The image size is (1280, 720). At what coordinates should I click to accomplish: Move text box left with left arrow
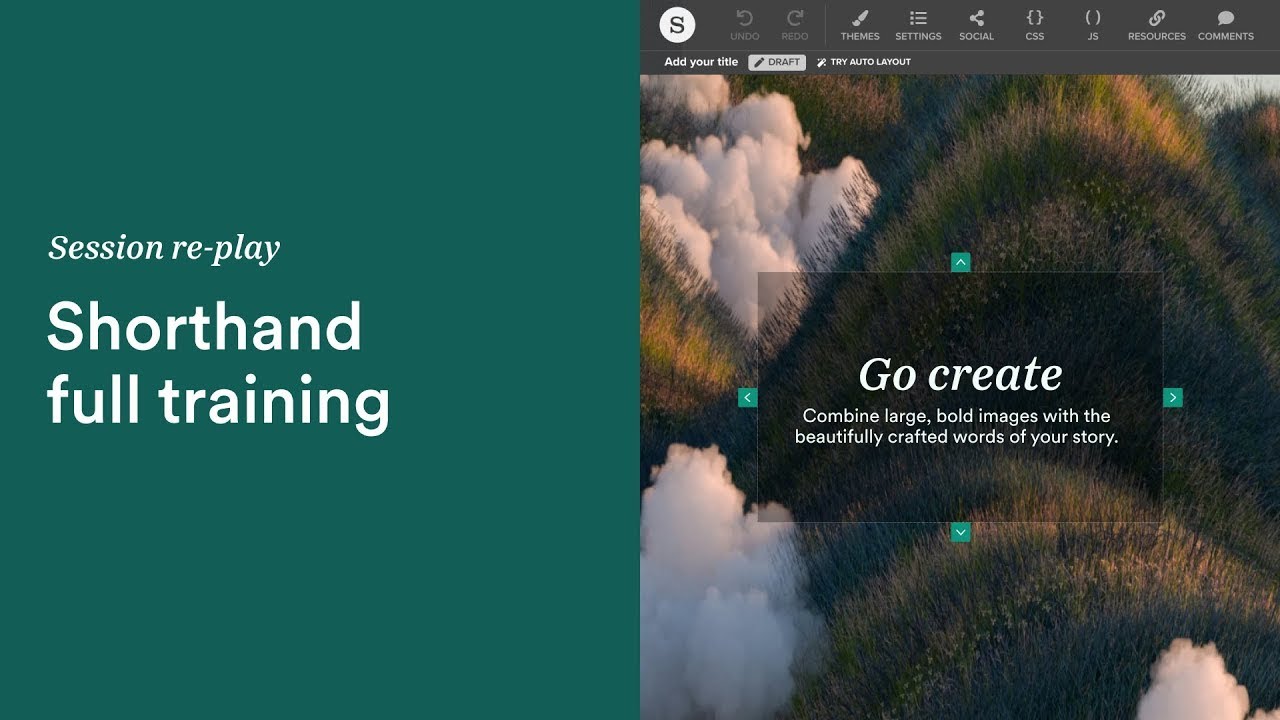click(747, 397)
